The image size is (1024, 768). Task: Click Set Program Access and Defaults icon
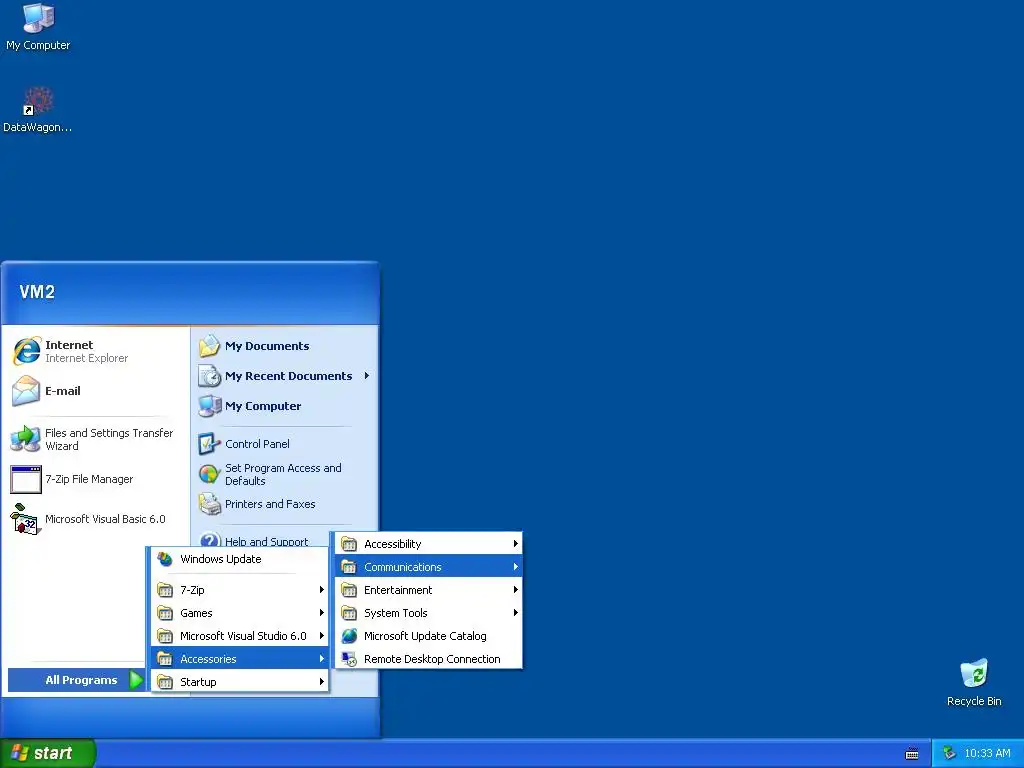pos(210,474)
